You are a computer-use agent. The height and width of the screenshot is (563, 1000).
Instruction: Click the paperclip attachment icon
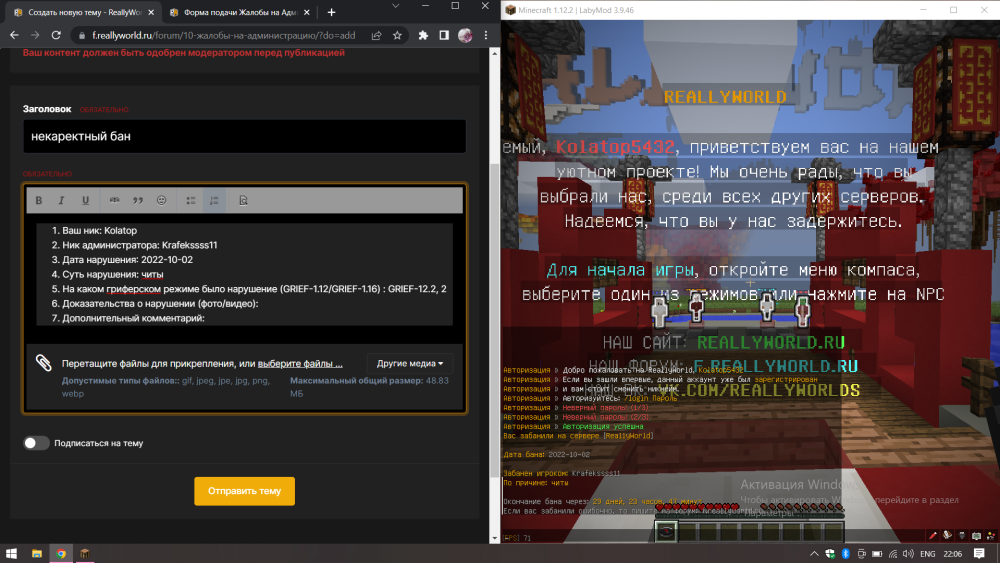[x=43, y=363]
